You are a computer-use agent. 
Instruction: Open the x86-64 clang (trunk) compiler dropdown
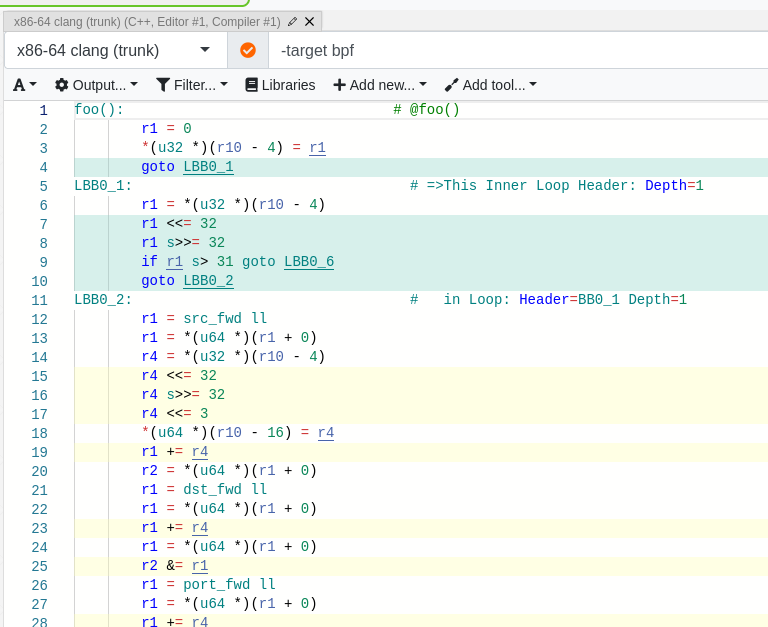click(x=116, y=50)
